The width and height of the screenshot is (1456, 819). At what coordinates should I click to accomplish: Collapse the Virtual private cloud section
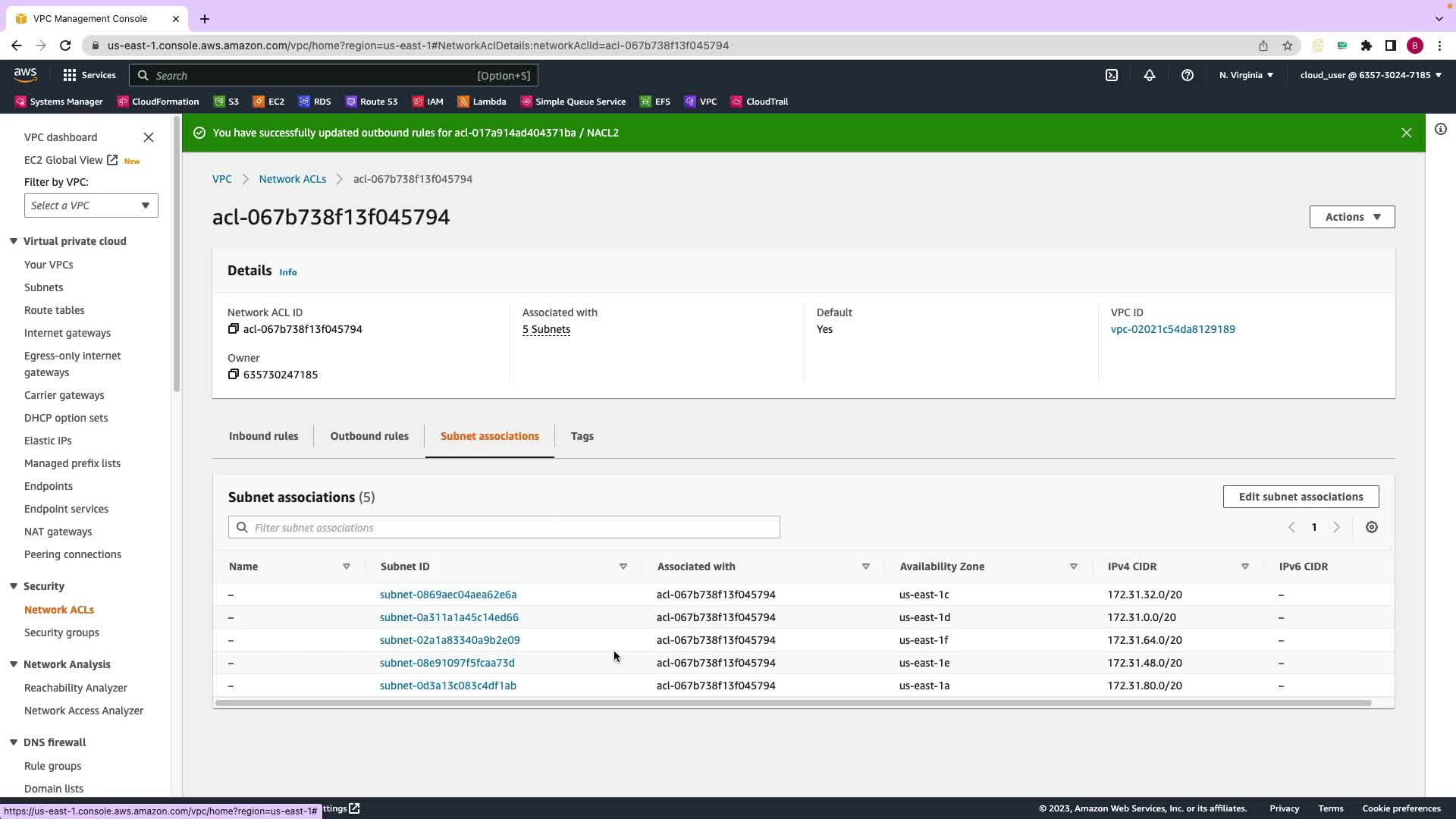pyautogui.click(x=14, y=241)
